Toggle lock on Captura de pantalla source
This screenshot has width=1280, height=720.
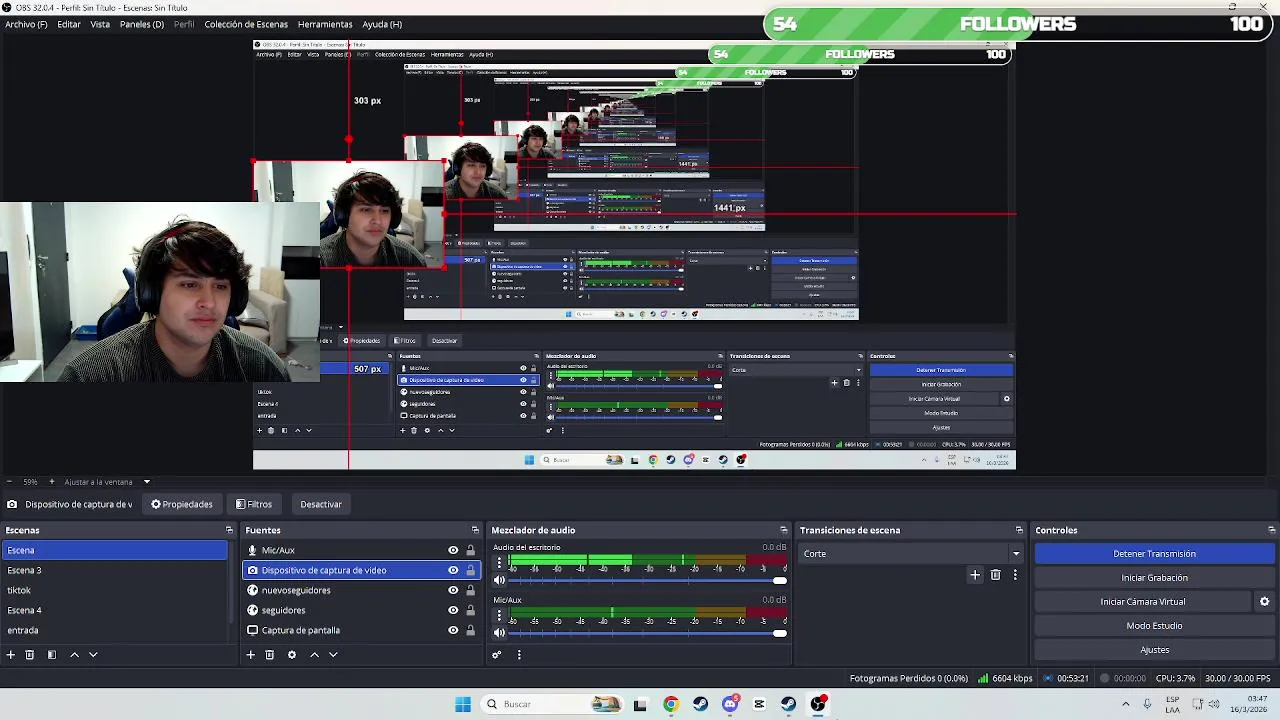pyautogui.click(x=470, y=630)
